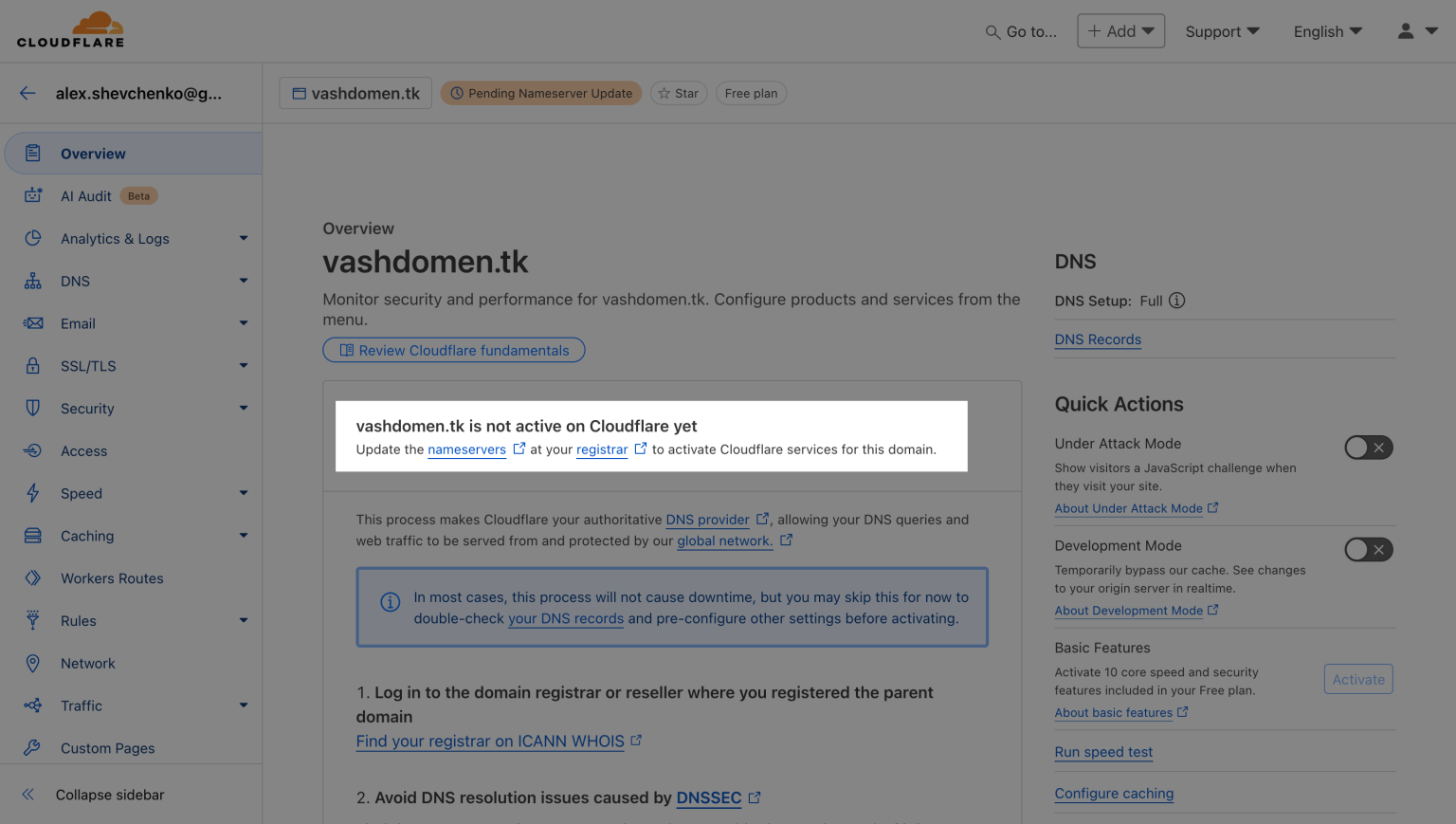The width and height of the screenshot is (1456, 824).
Task: Select Overview in the sidebar
Action: point(93,154)
